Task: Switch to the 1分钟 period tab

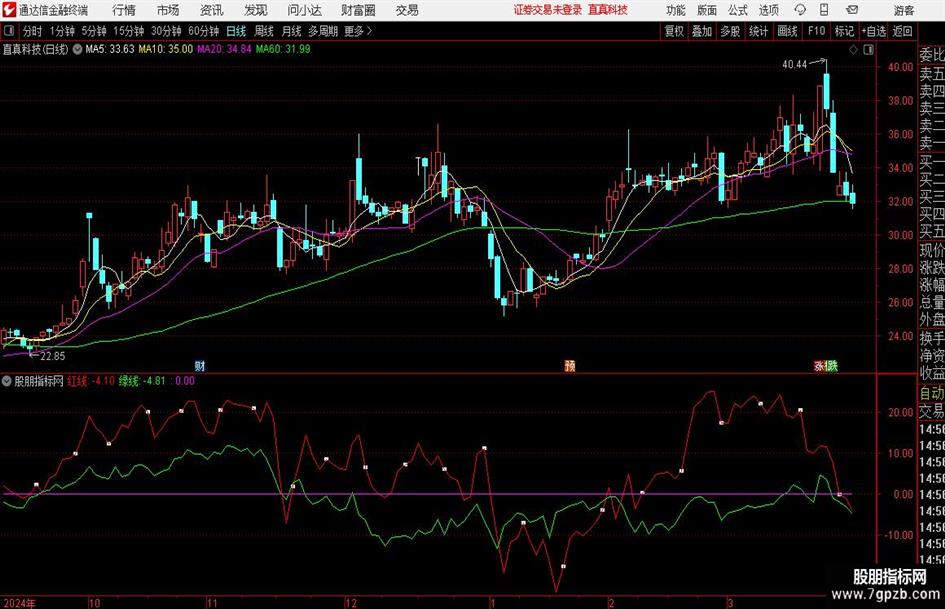Action: tap(62, 31)
